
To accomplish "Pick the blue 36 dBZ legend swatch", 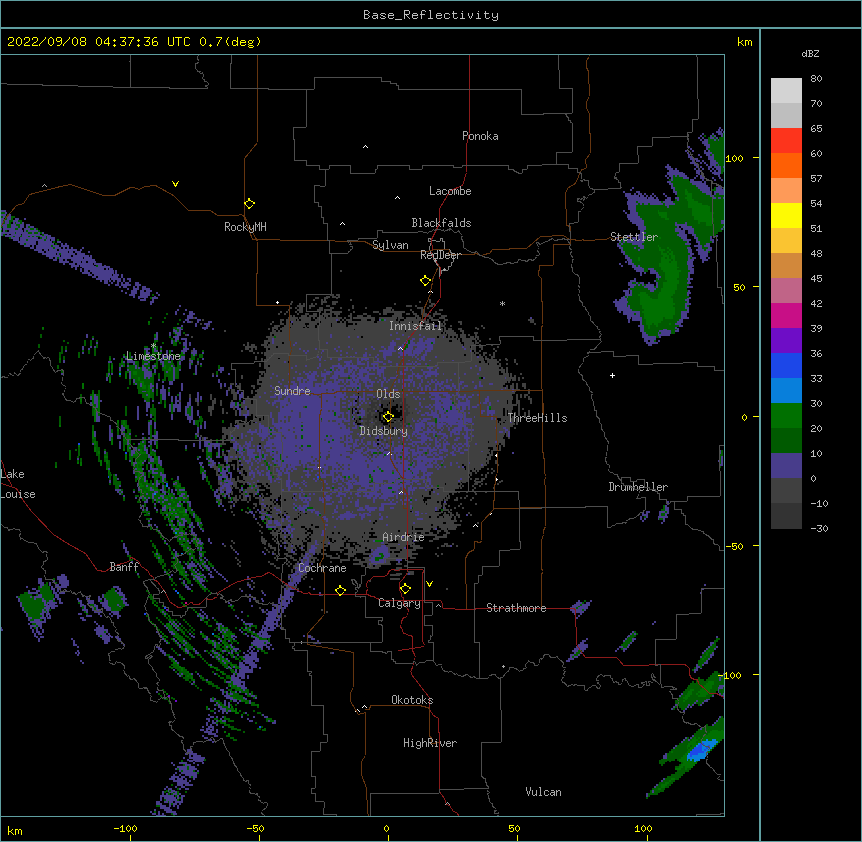I will (786, 365).
